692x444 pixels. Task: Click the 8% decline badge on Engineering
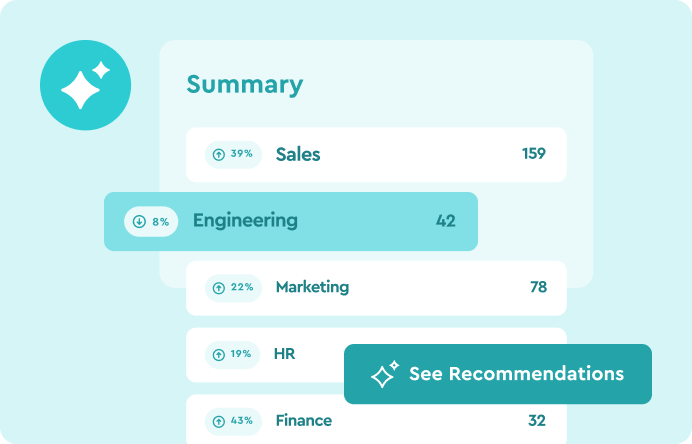[x=151, y=221]
